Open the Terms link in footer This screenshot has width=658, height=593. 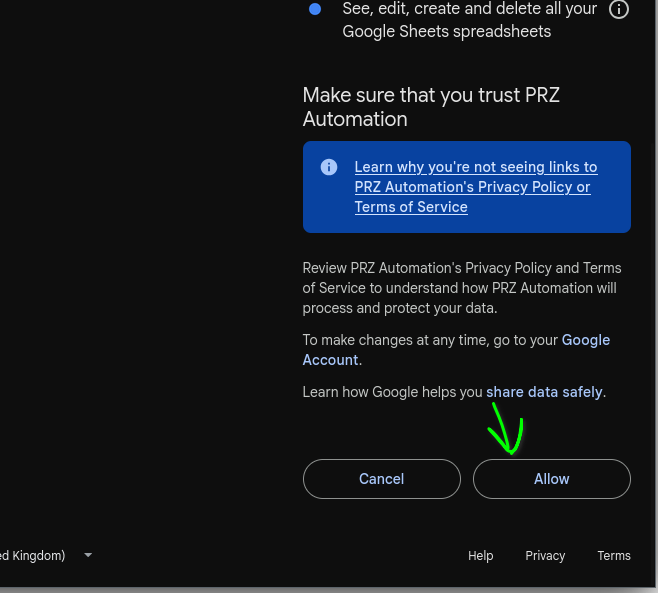coord(614,556)
